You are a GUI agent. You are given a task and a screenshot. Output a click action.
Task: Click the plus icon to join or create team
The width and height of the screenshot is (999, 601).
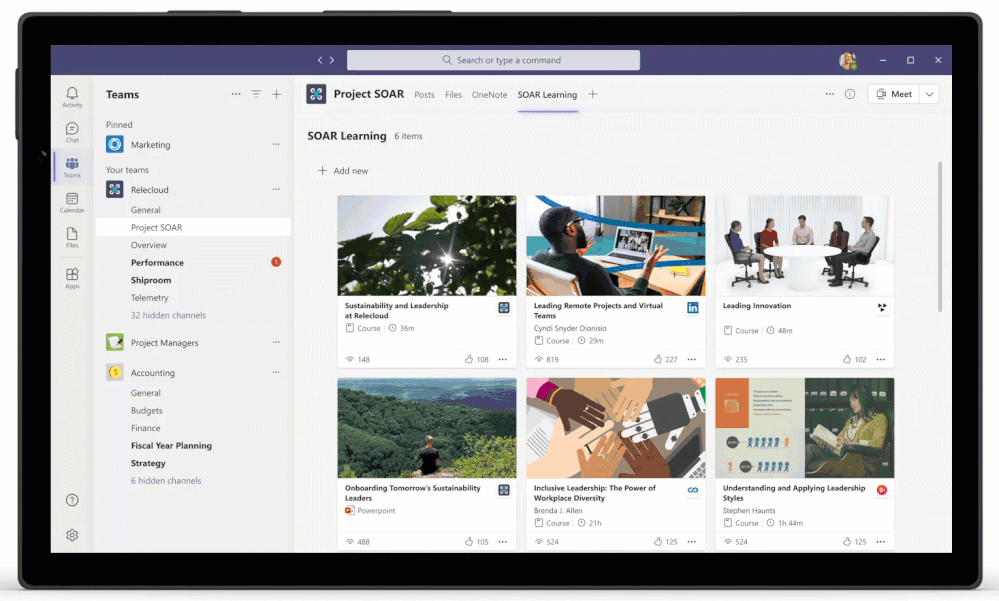coord(277,94)
